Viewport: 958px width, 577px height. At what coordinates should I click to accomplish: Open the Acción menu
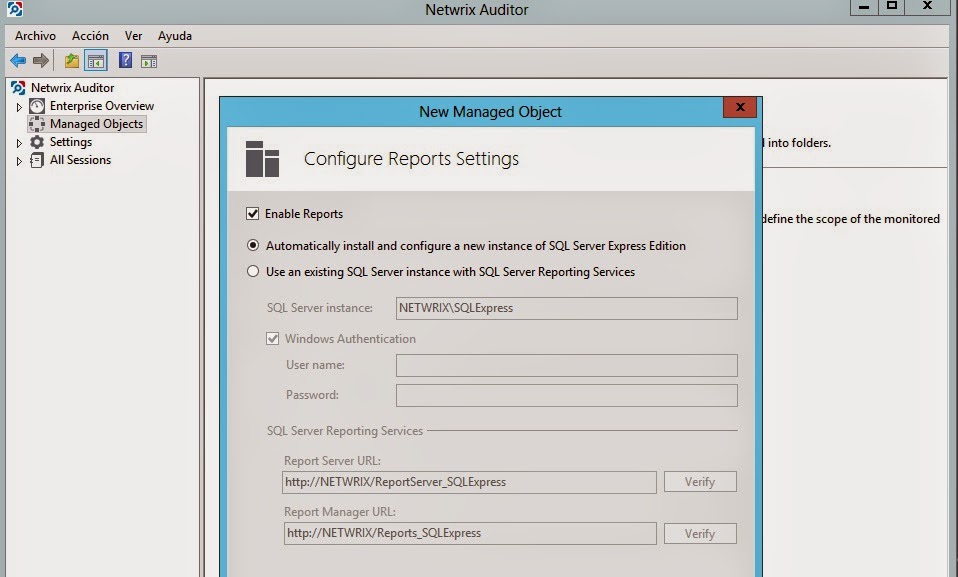click(x=90, y=36)
